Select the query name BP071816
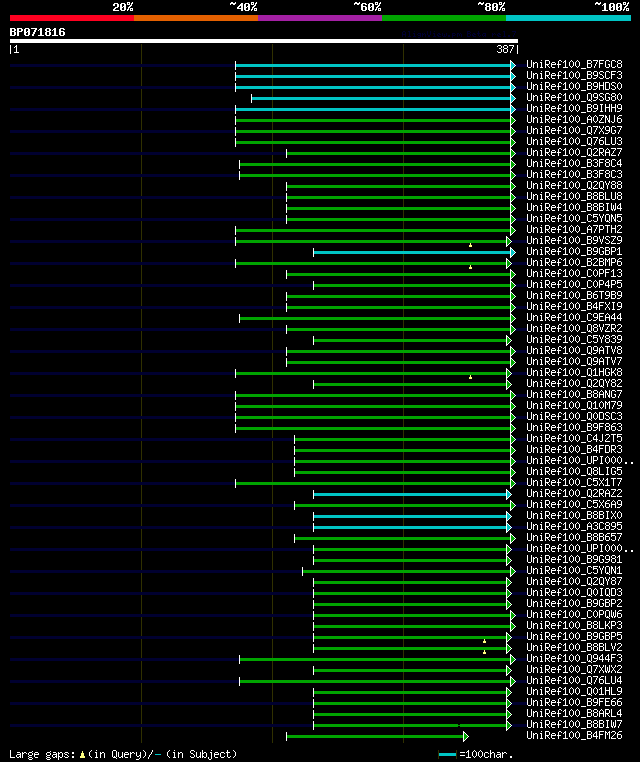 click(37, 32)
